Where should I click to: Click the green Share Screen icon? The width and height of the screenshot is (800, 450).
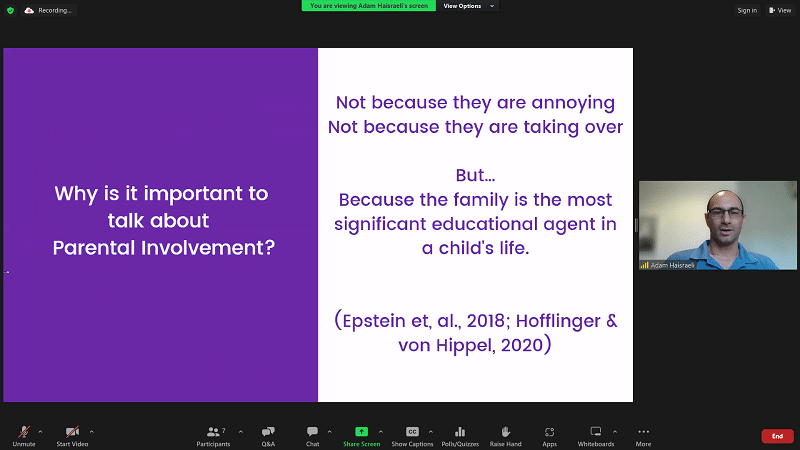(361, 432)
